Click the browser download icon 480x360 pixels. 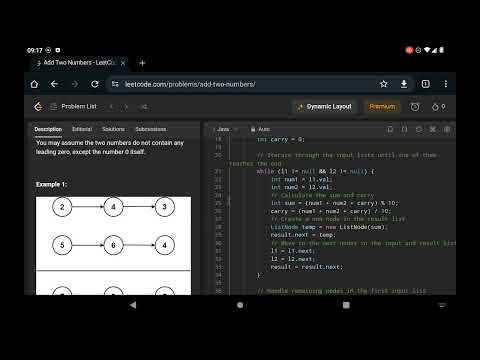404,84
